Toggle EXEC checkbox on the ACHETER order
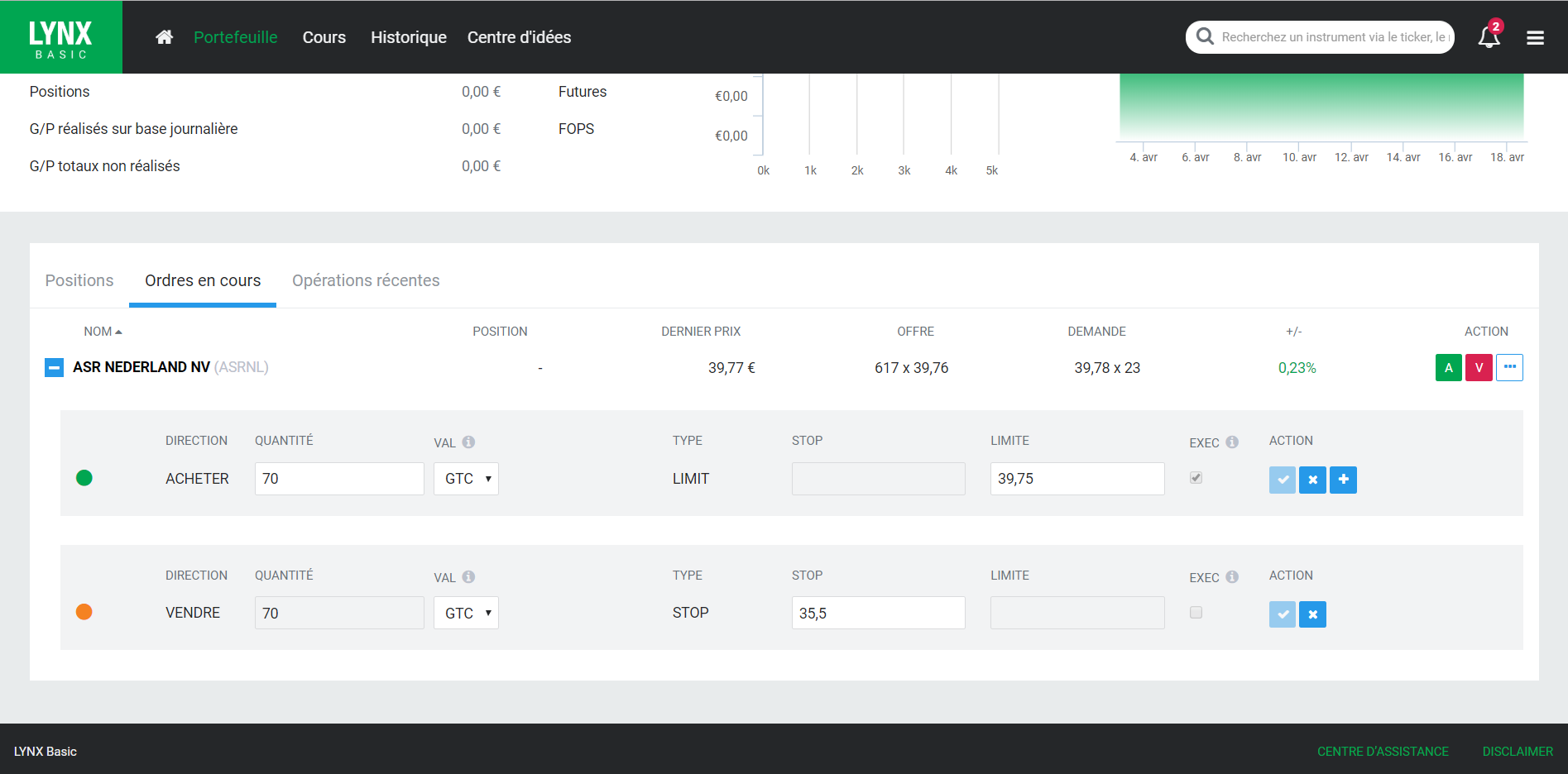This screenshot has height=774, width=1568. (1196, 478)
